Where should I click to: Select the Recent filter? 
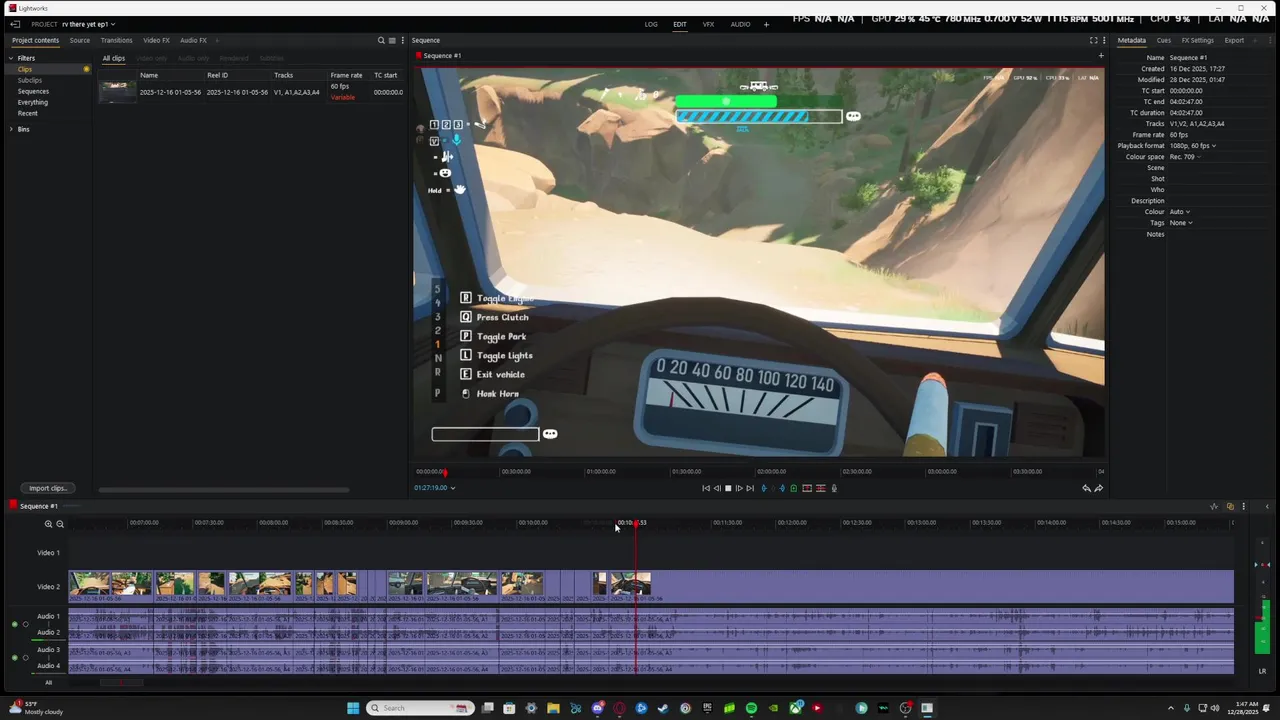point(27,113)
